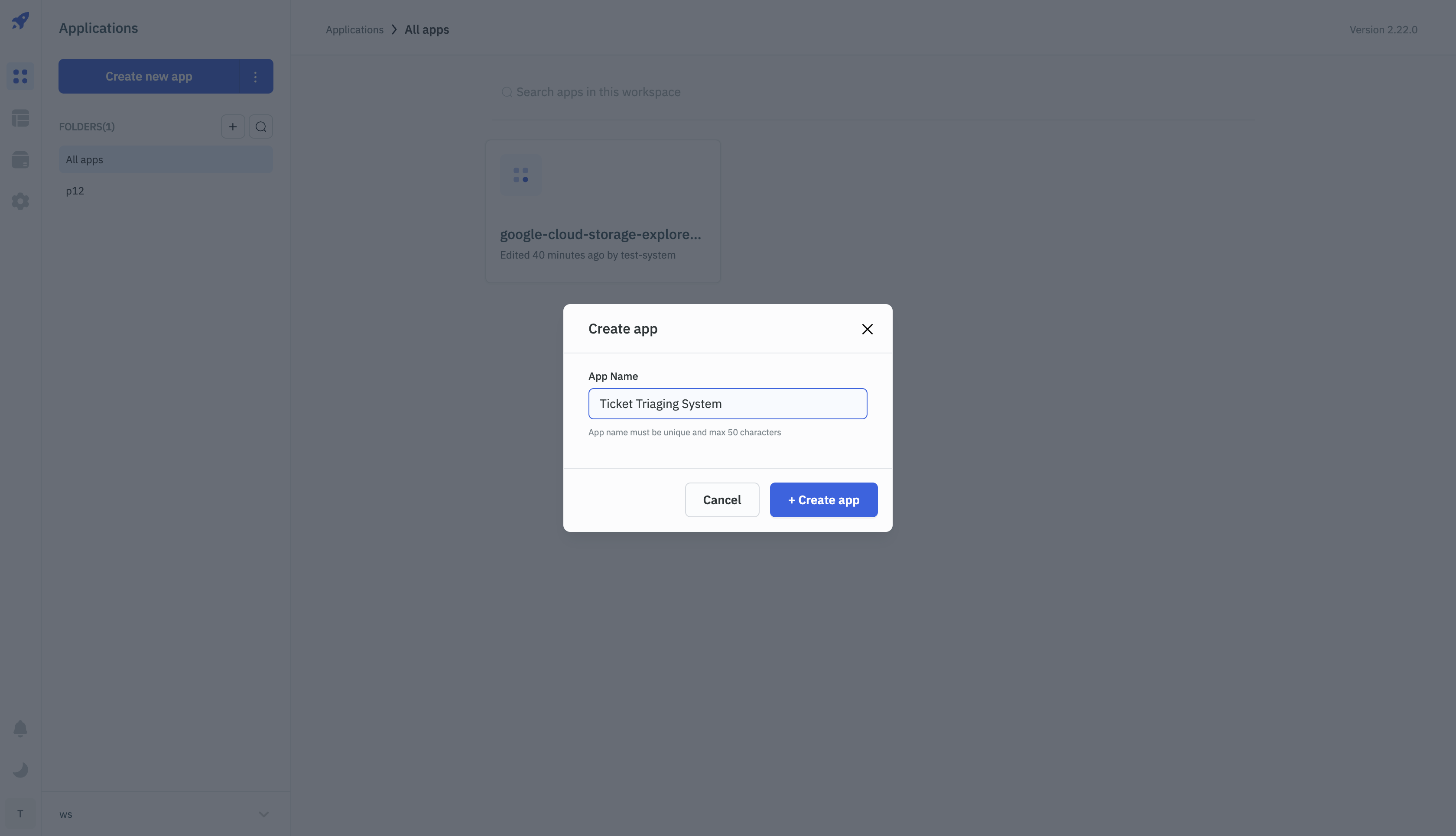Click the Create new app button
The image size is (1456, 836).
click(x=149, y=76)
